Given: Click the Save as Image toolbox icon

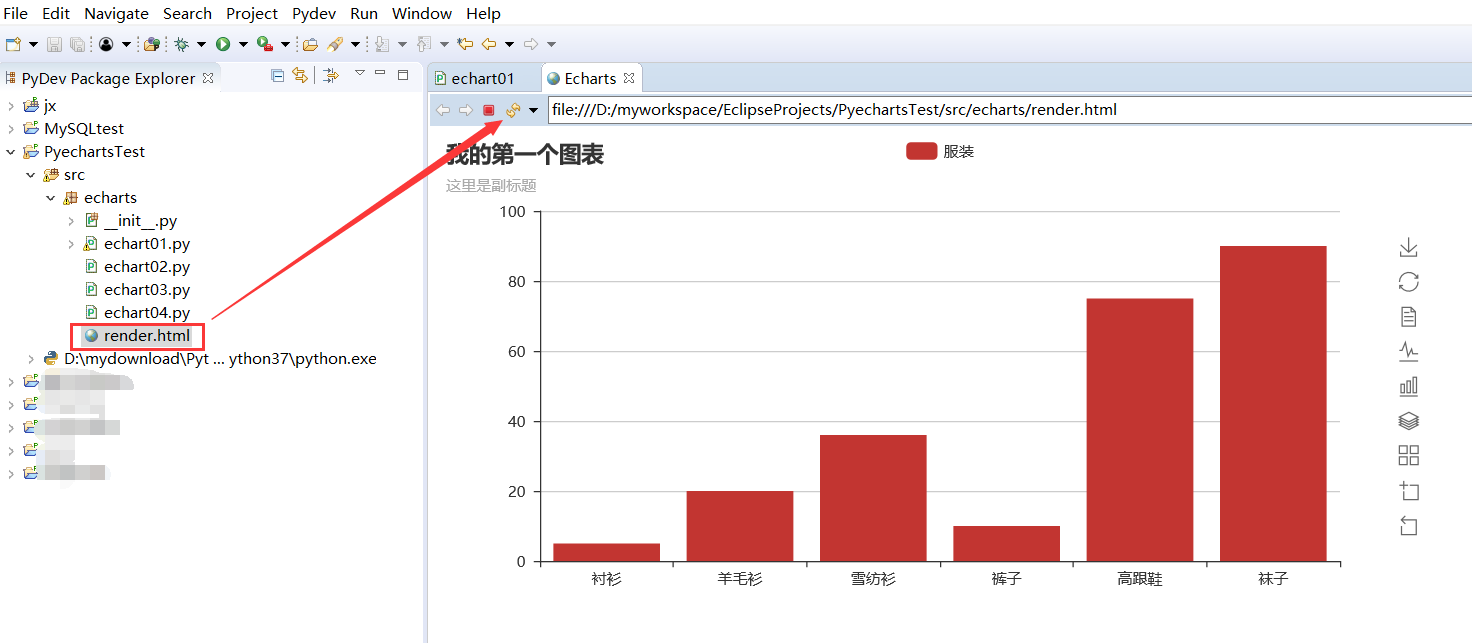Looking at the screenshot, I should pyautogui.click(x=1408, y=246).
